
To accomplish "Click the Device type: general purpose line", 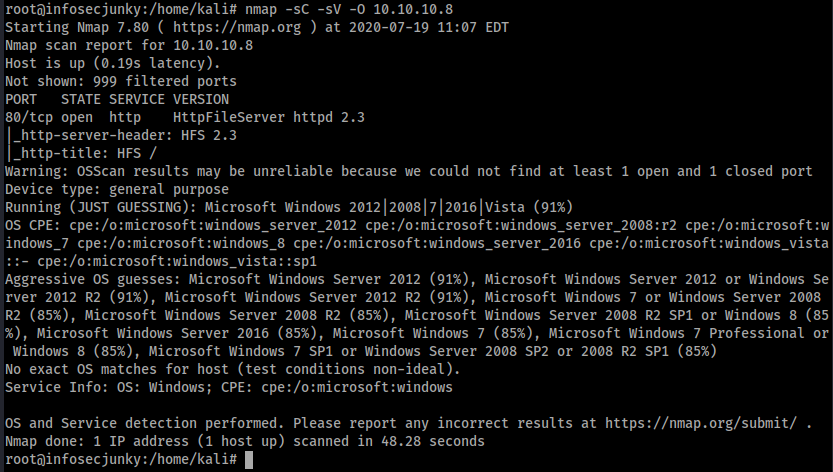I will point(117,190).
